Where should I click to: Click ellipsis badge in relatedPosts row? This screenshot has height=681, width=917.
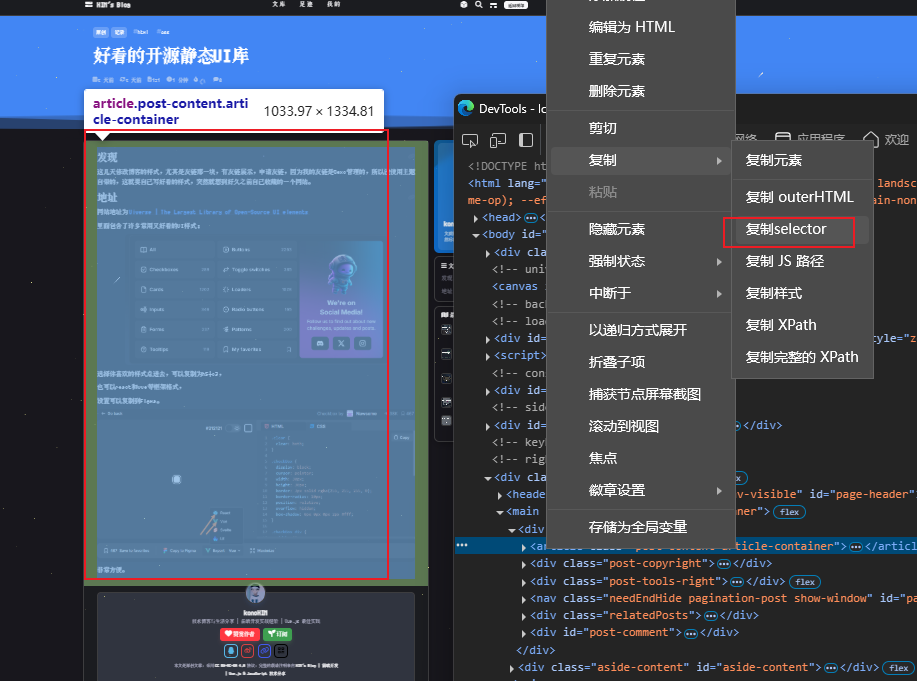tap(711, 615)
